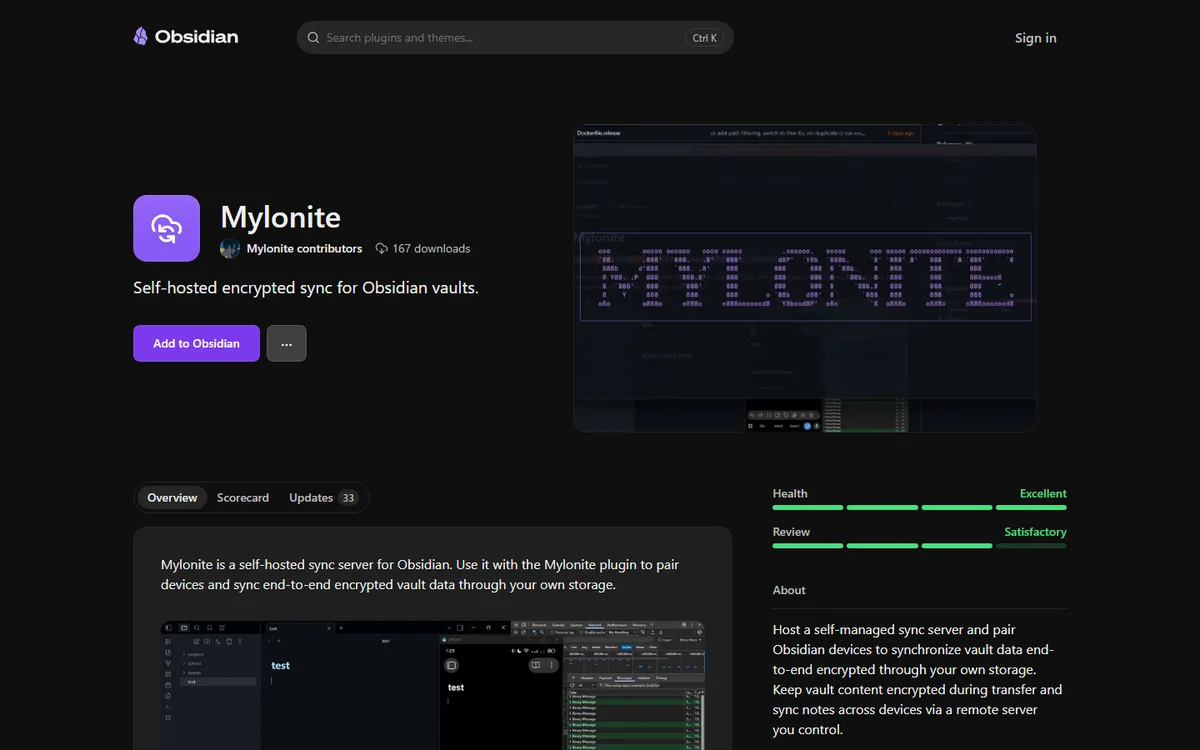This screenshot has height=750, width=1200.
Task: Click the Satisfactory review rating
Action: pos(1035,532)
